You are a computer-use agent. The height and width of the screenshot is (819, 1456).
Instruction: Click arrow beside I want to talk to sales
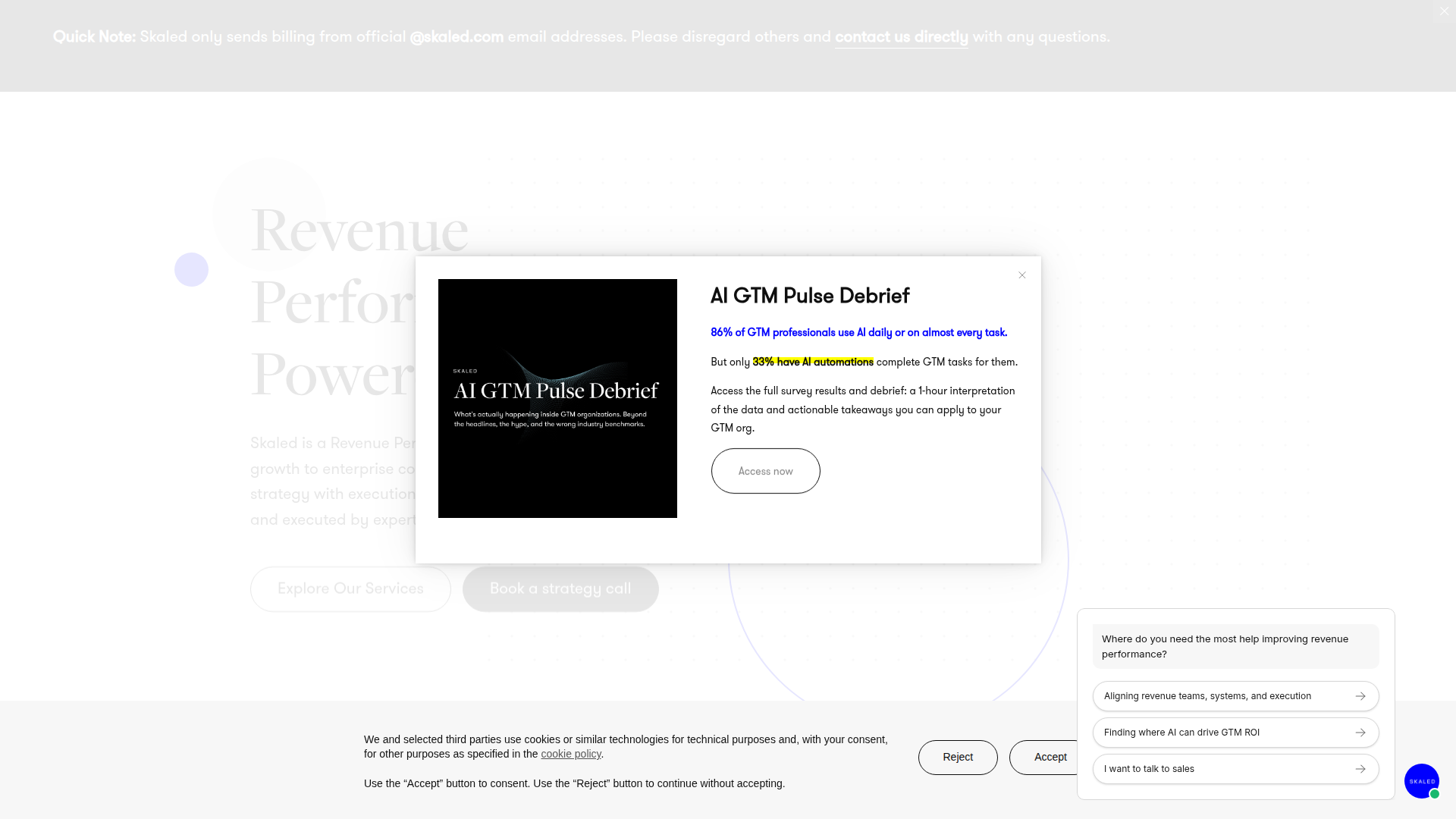[1360, 769]
